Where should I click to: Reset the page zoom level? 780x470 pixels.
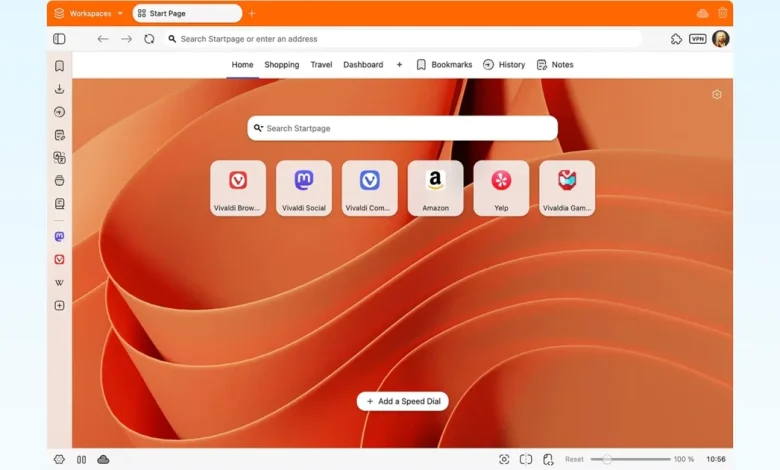click(574, 459)
